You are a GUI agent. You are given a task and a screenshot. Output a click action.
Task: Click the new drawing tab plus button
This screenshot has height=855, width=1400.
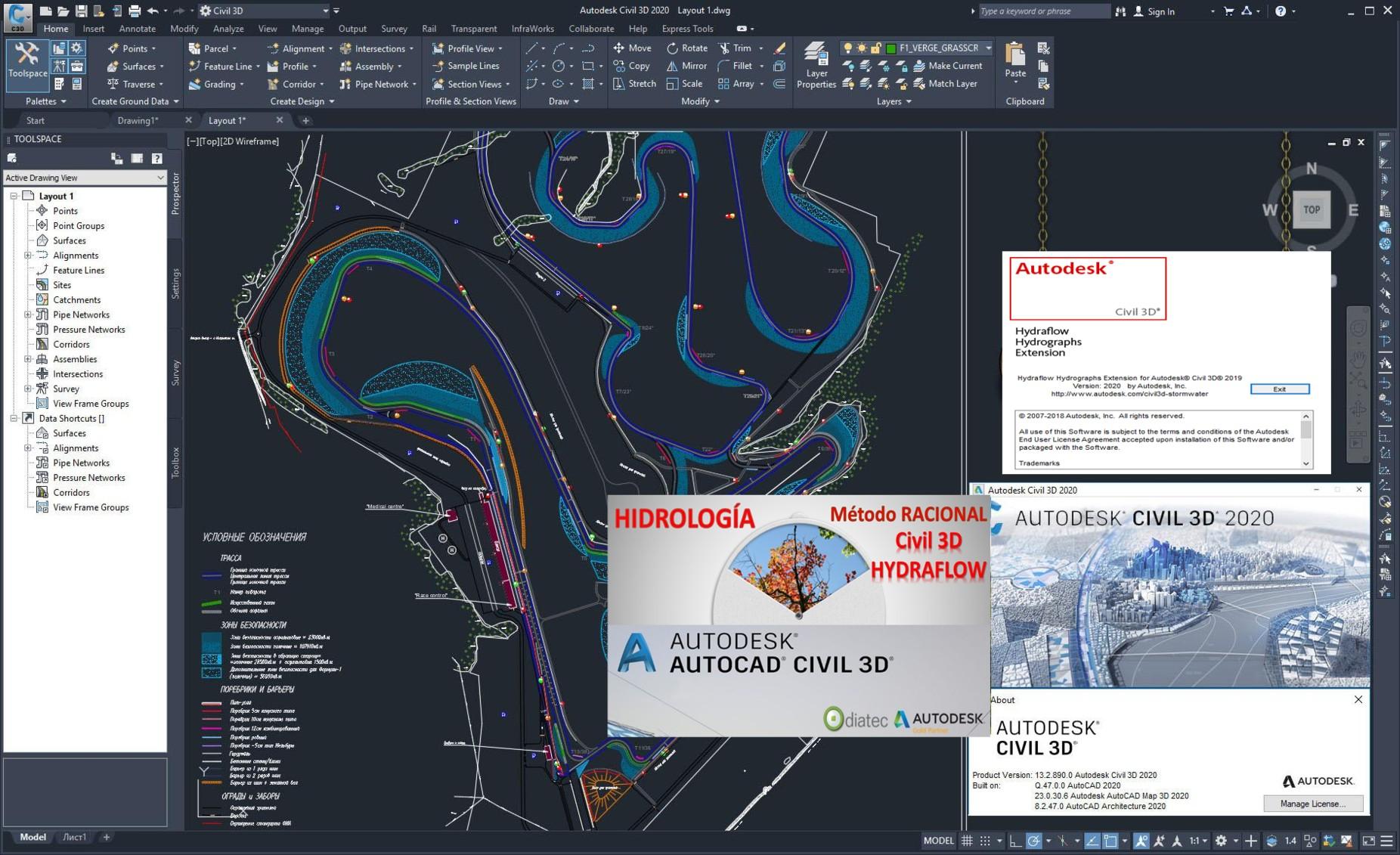point(305,120)
